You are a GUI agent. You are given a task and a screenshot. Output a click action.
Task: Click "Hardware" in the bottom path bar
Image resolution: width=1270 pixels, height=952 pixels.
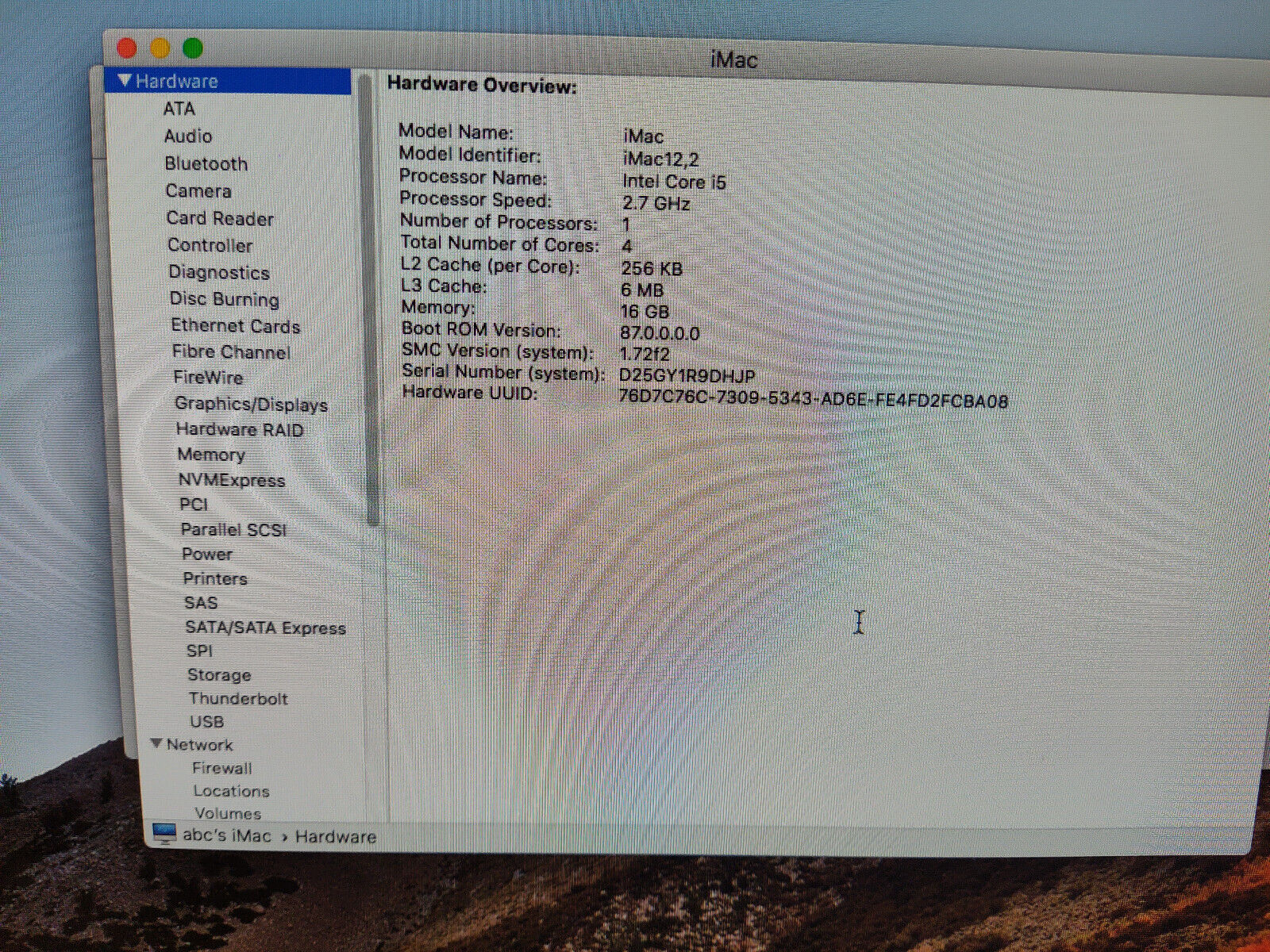336,837
